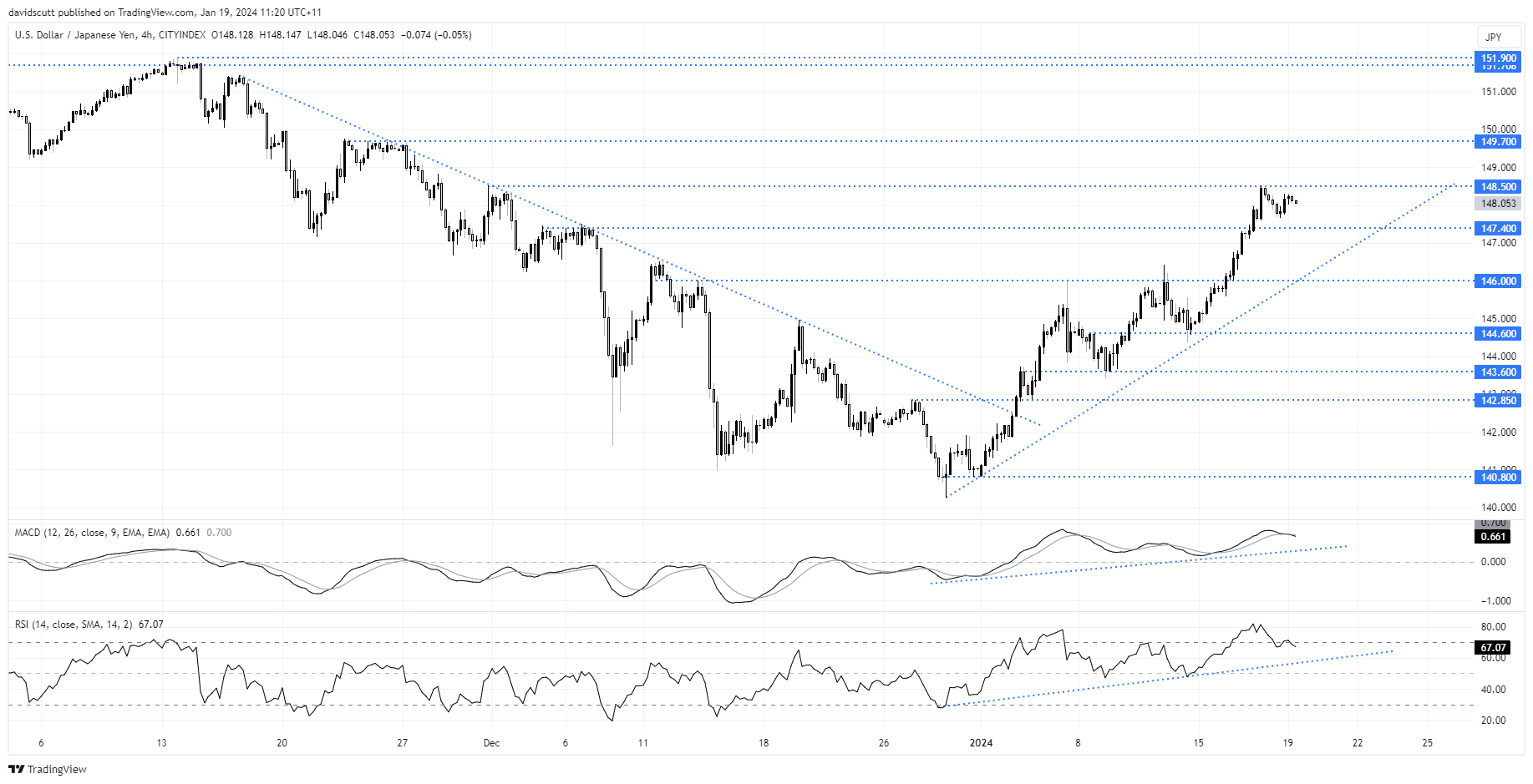This screenshot has height=784, width=1533.
Task: Click the MACD value label 0.661
Action: pos(1493,537)
